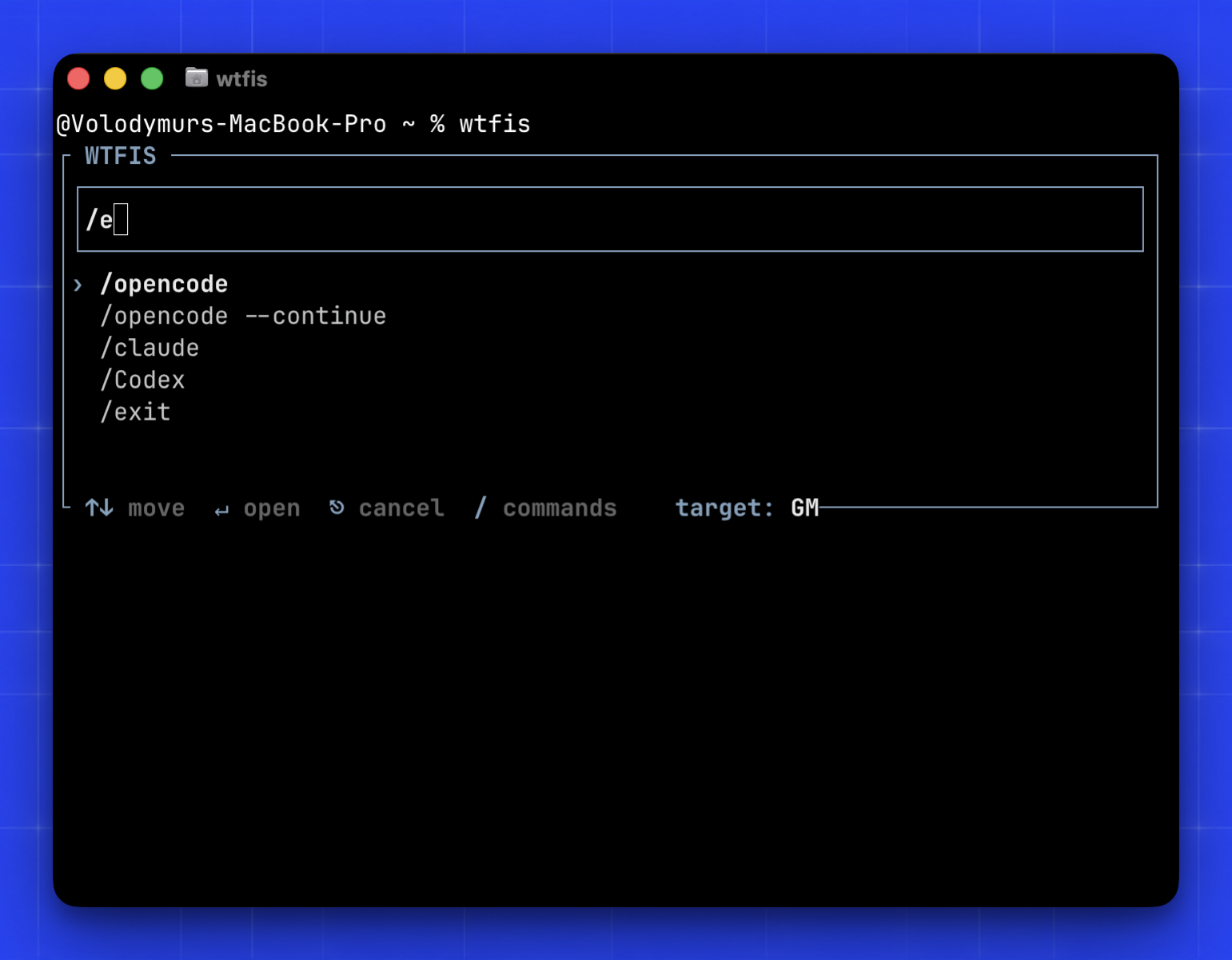Select the /exit command
Image resolution: width=1232 pixels, height=960 pixels.
135,412
